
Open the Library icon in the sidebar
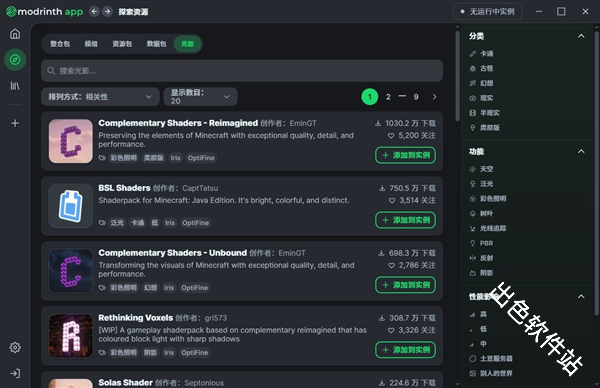point(15,86)
